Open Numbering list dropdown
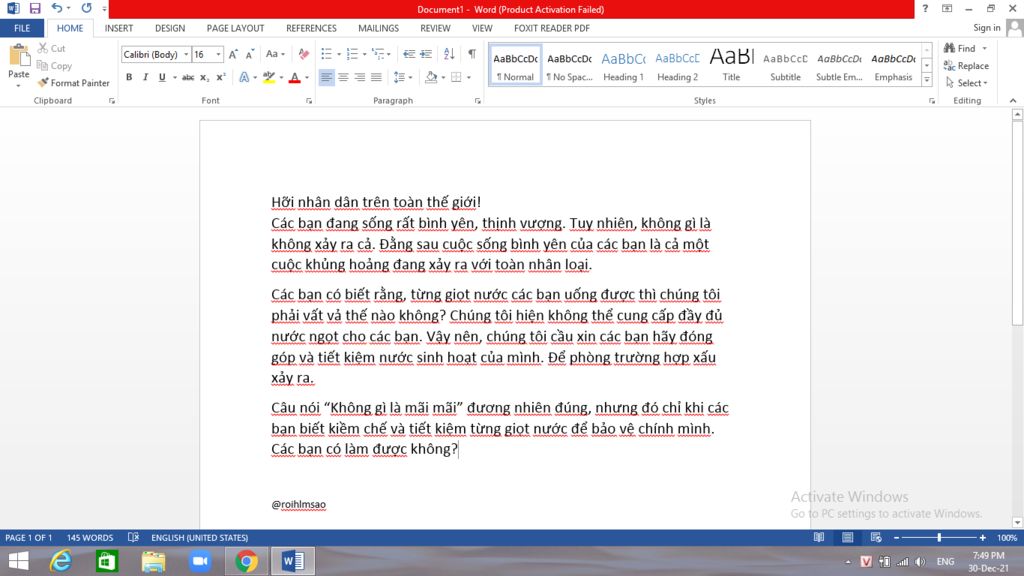 pyautogui.click(x=364, y=54)
